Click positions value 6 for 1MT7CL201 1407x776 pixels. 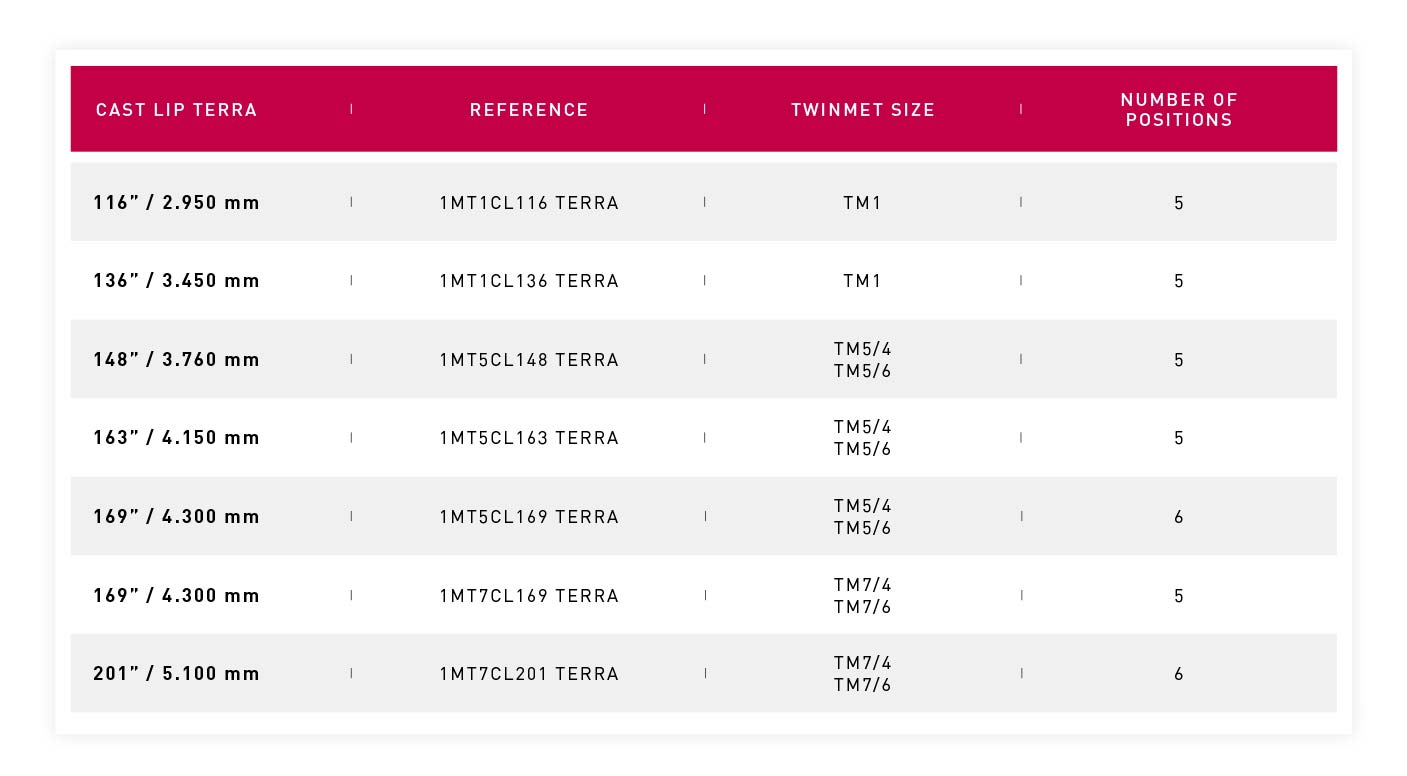1179,674
